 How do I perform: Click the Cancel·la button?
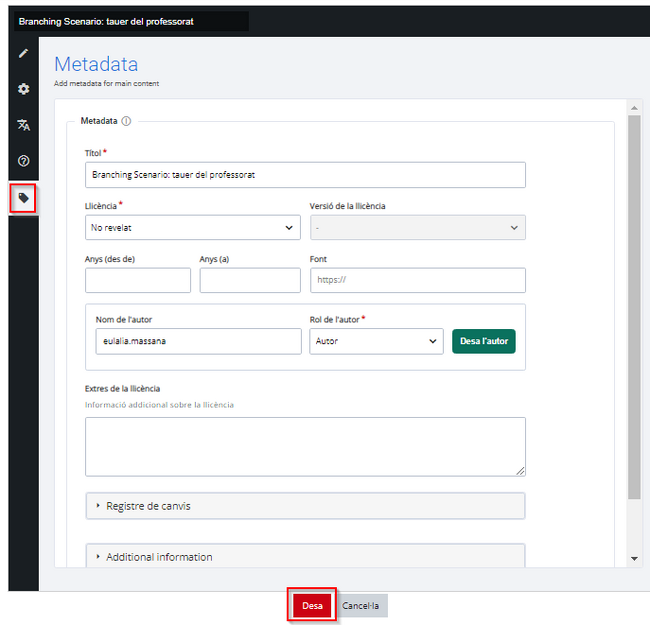[x=360, y=606]
